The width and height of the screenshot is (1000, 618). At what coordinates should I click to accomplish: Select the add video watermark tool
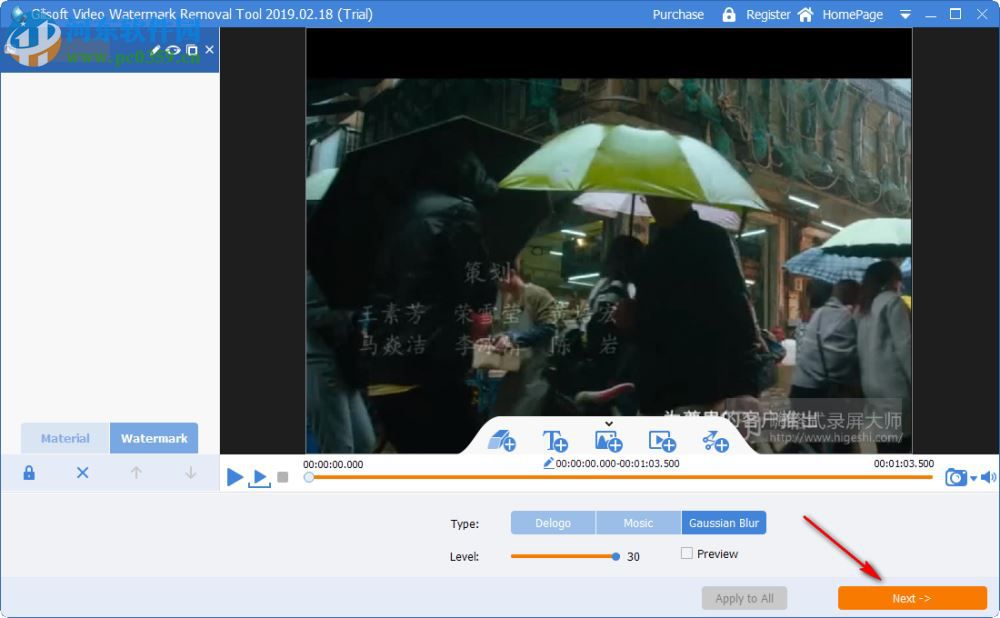[x=663, y=441]
